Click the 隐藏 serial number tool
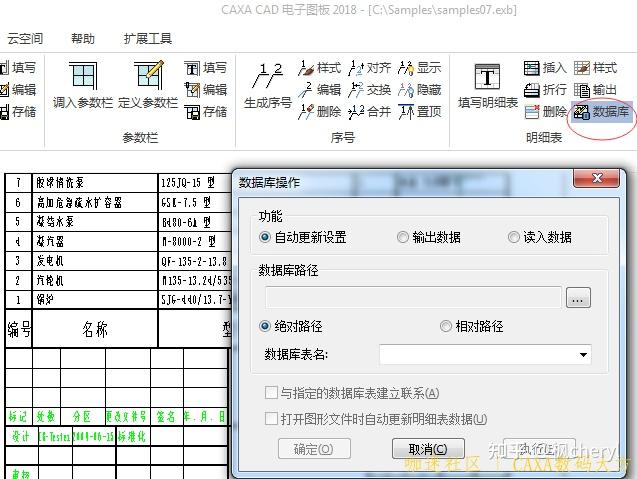637x479 pixels. 419,89
